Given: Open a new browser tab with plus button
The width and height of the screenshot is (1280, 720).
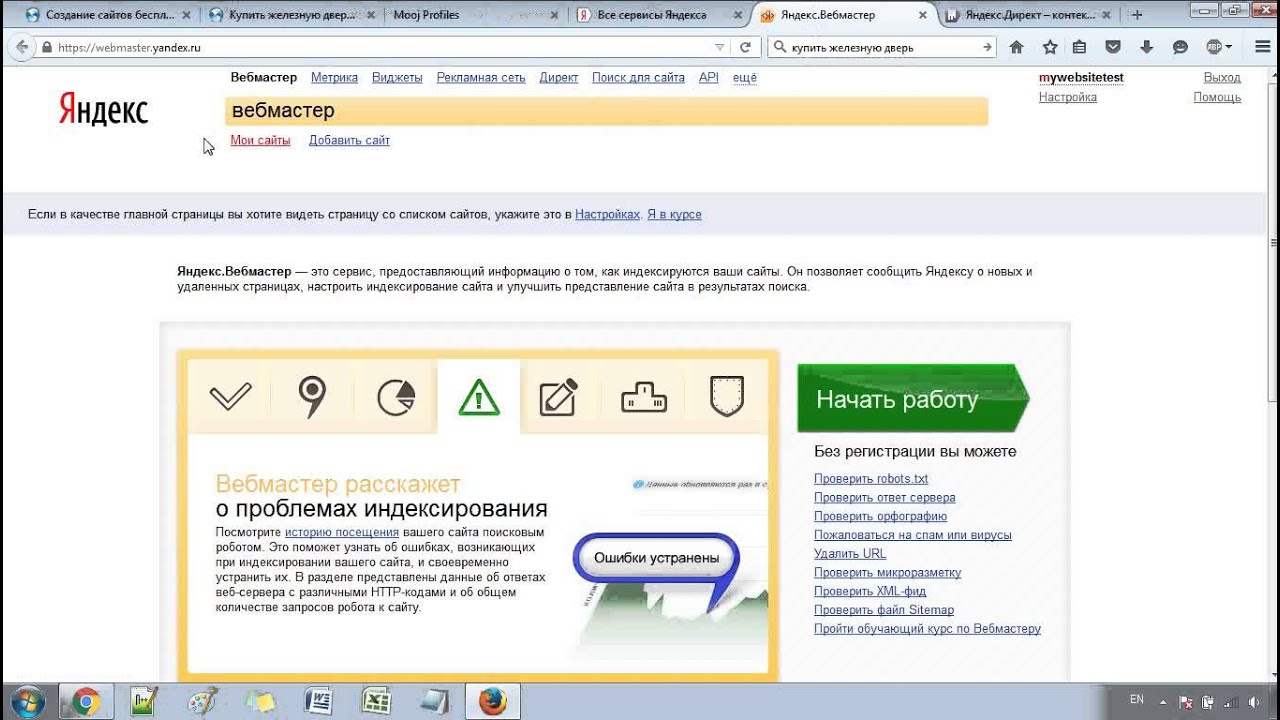Looking at the screenshot, I should pyautogui.click(x=1137, y=15).
